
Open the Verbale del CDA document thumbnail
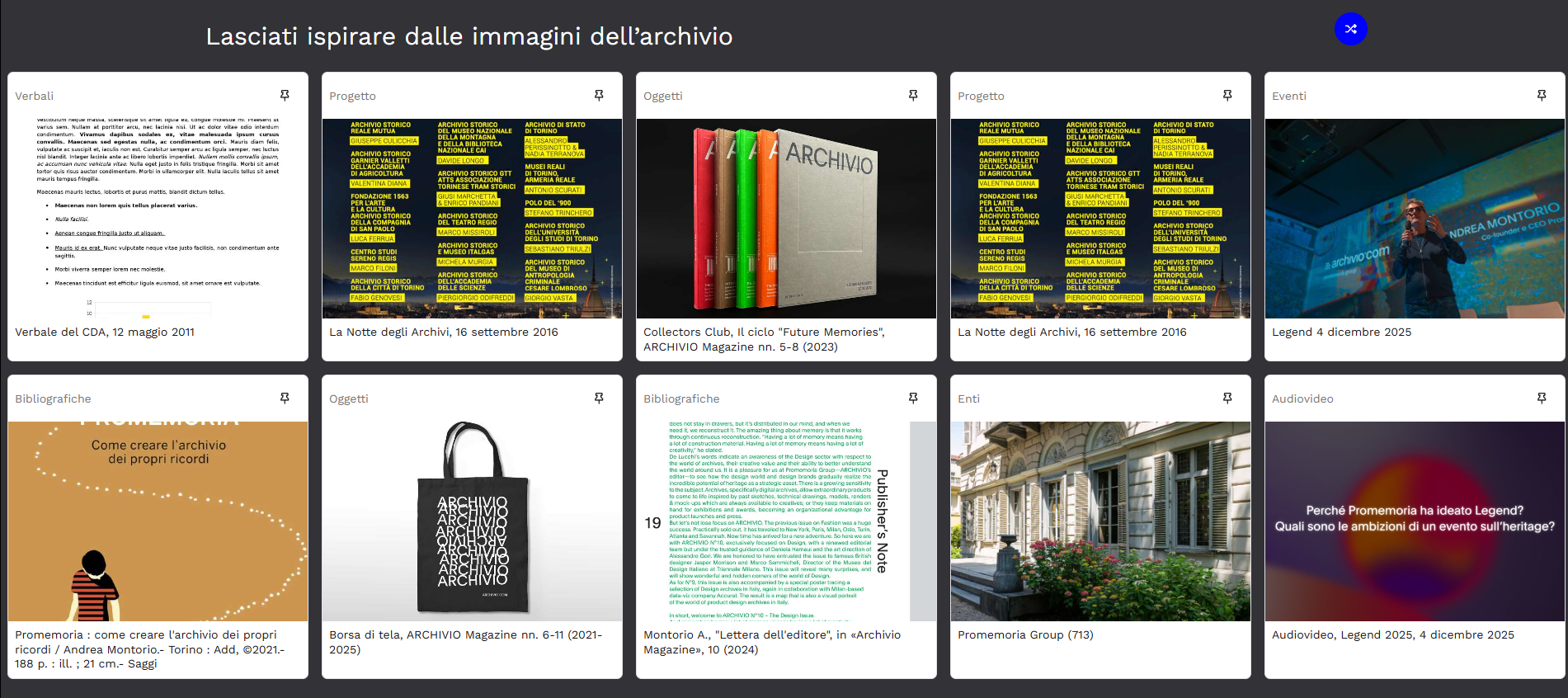[158, 219]
